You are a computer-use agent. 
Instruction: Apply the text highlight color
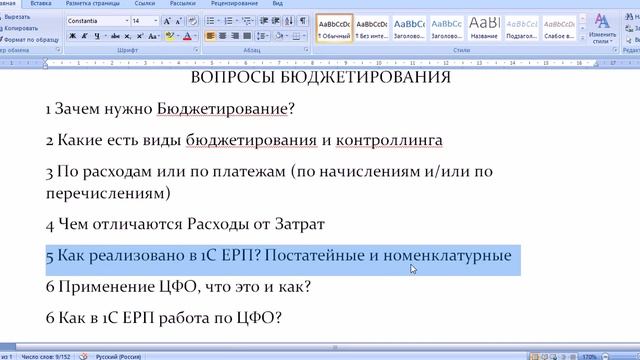pos(169,36)
